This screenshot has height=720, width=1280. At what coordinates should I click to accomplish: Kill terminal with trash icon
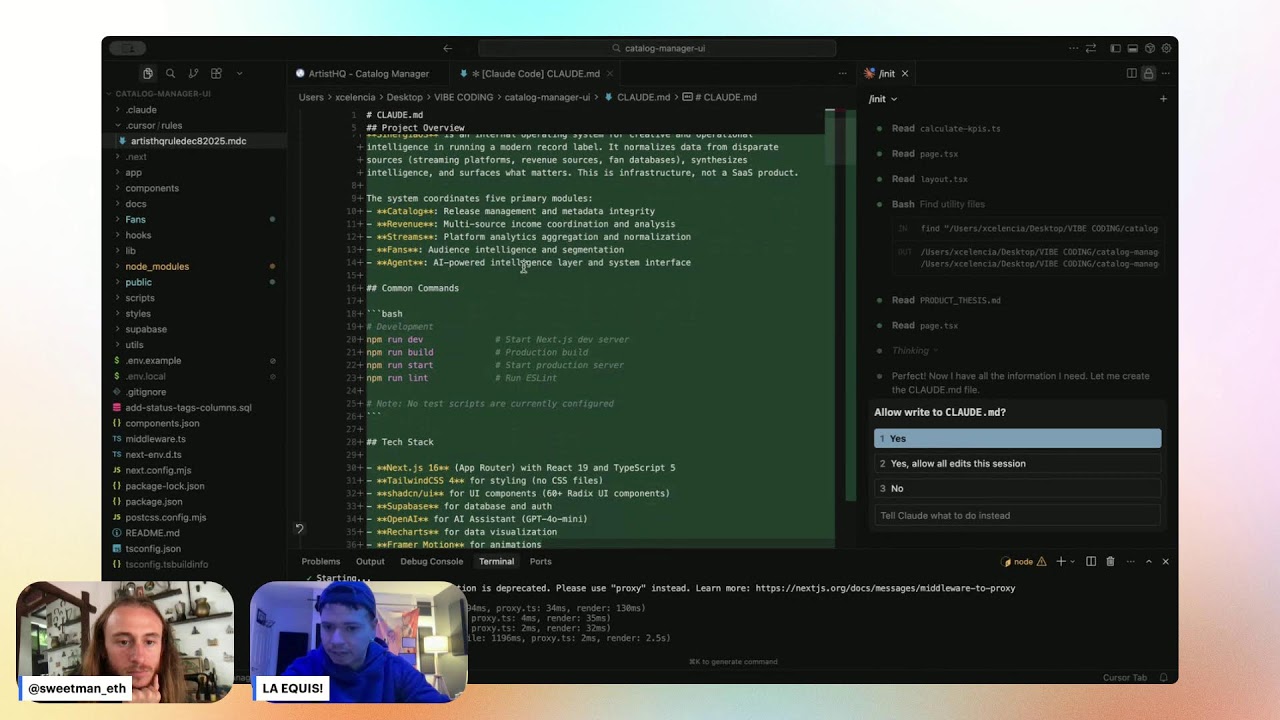pos(1110,561)
